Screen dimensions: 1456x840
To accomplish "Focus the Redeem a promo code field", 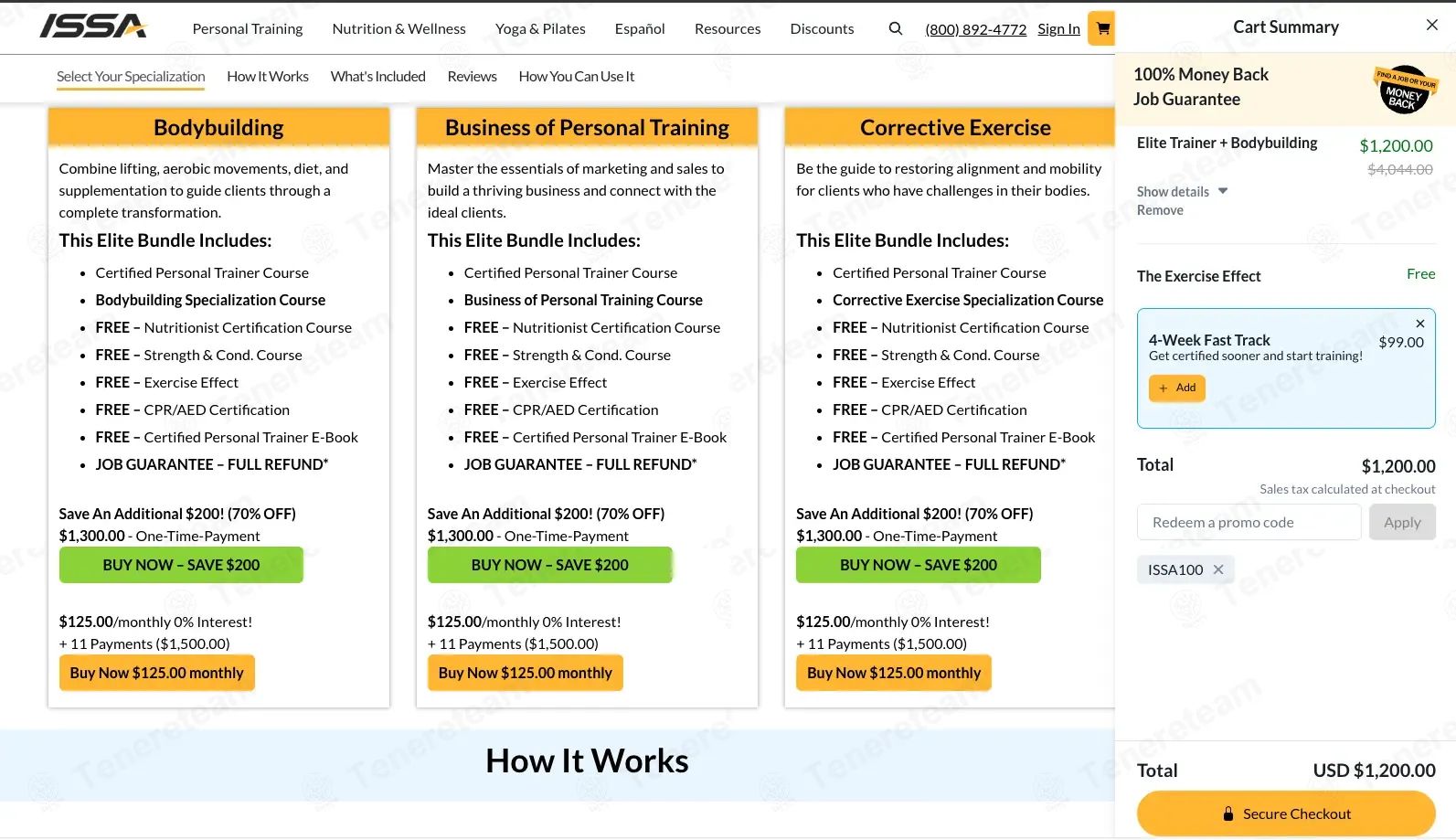I will (1249, 523).
